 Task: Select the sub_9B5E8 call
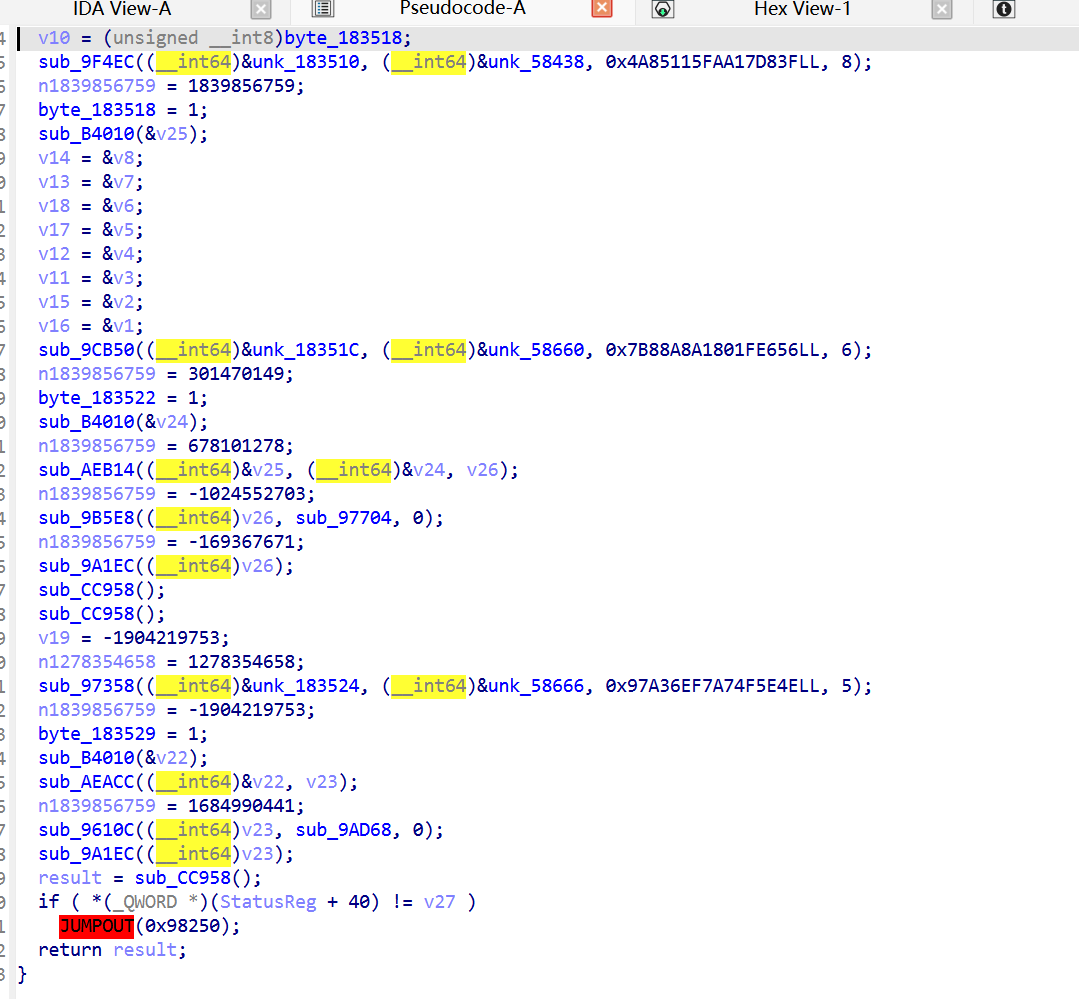point(86,517)
